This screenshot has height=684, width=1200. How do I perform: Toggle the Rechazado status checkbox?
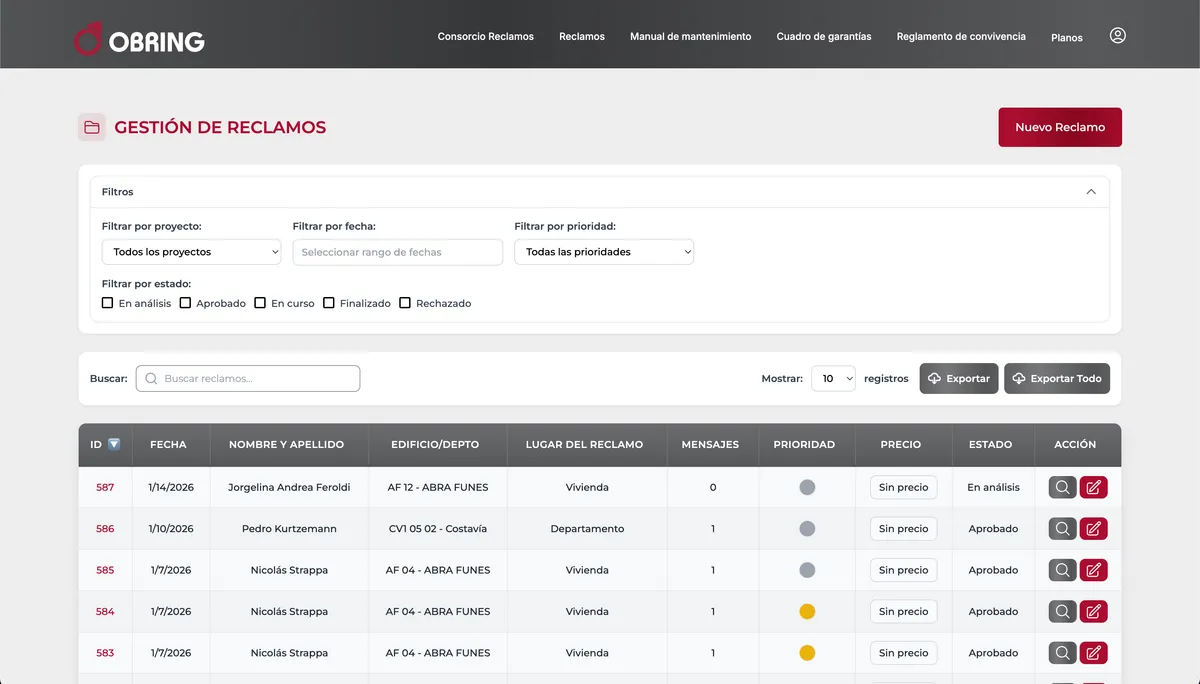[405, 303]
